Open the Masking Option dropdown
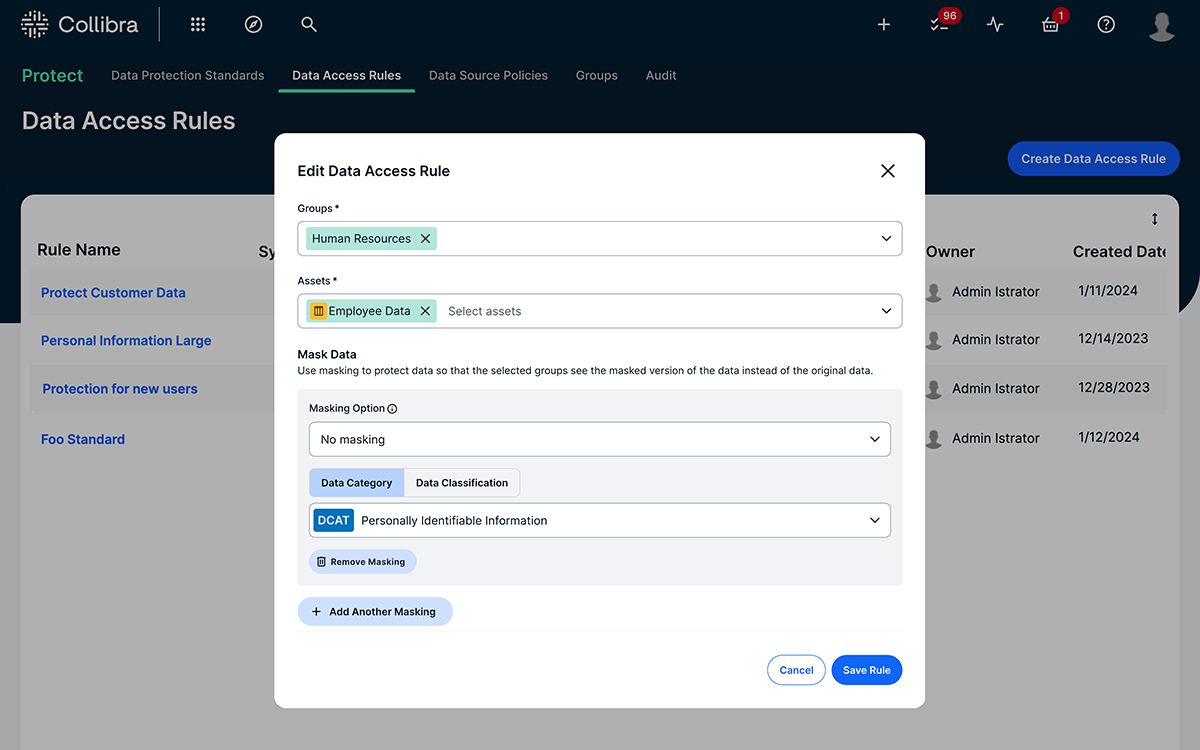 pyautogui.click(x=599, y=439)
